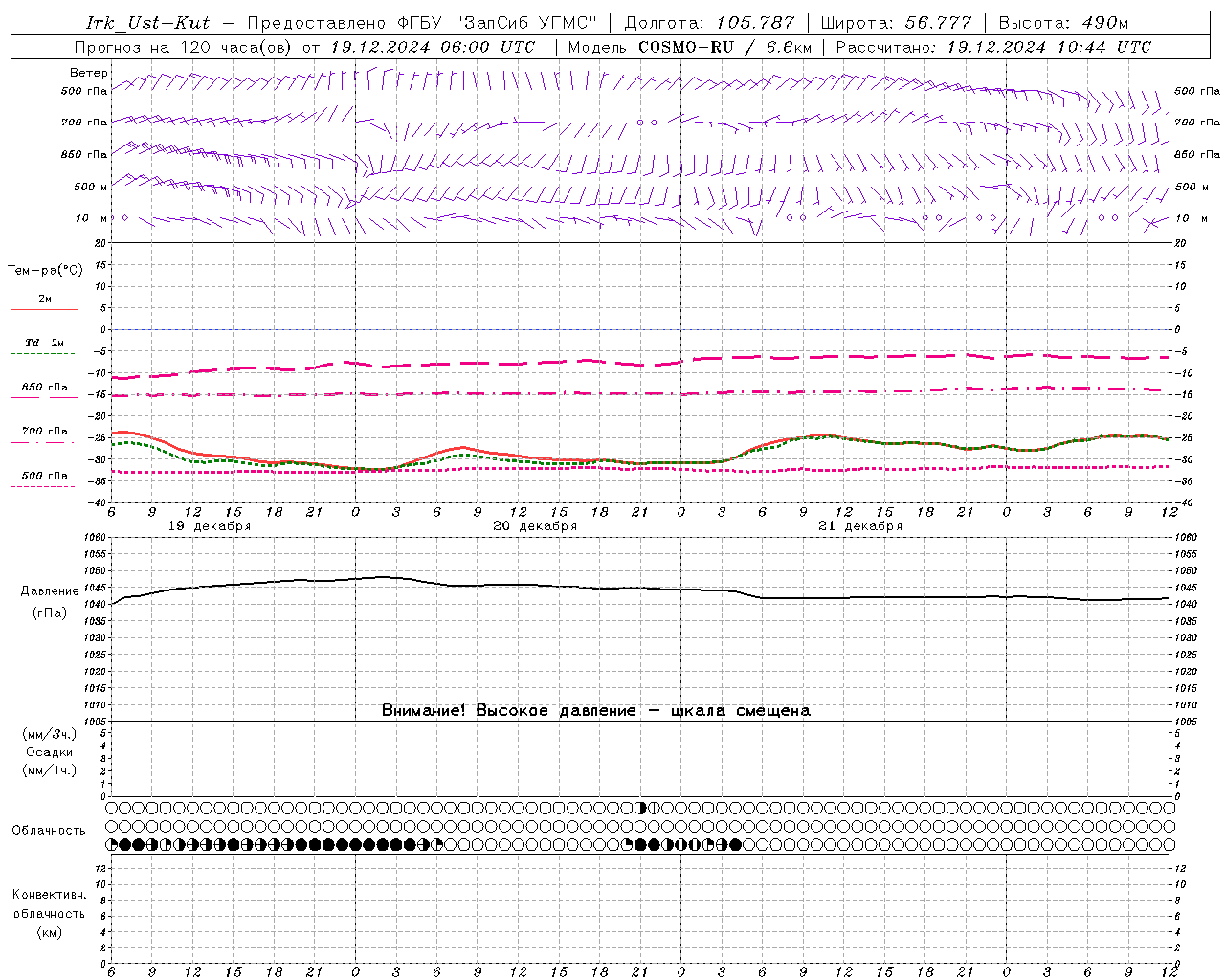This screenshot has height=980, width=1225.
Task: Click the Широта: 56.777 value
Action: pos(897,23)
